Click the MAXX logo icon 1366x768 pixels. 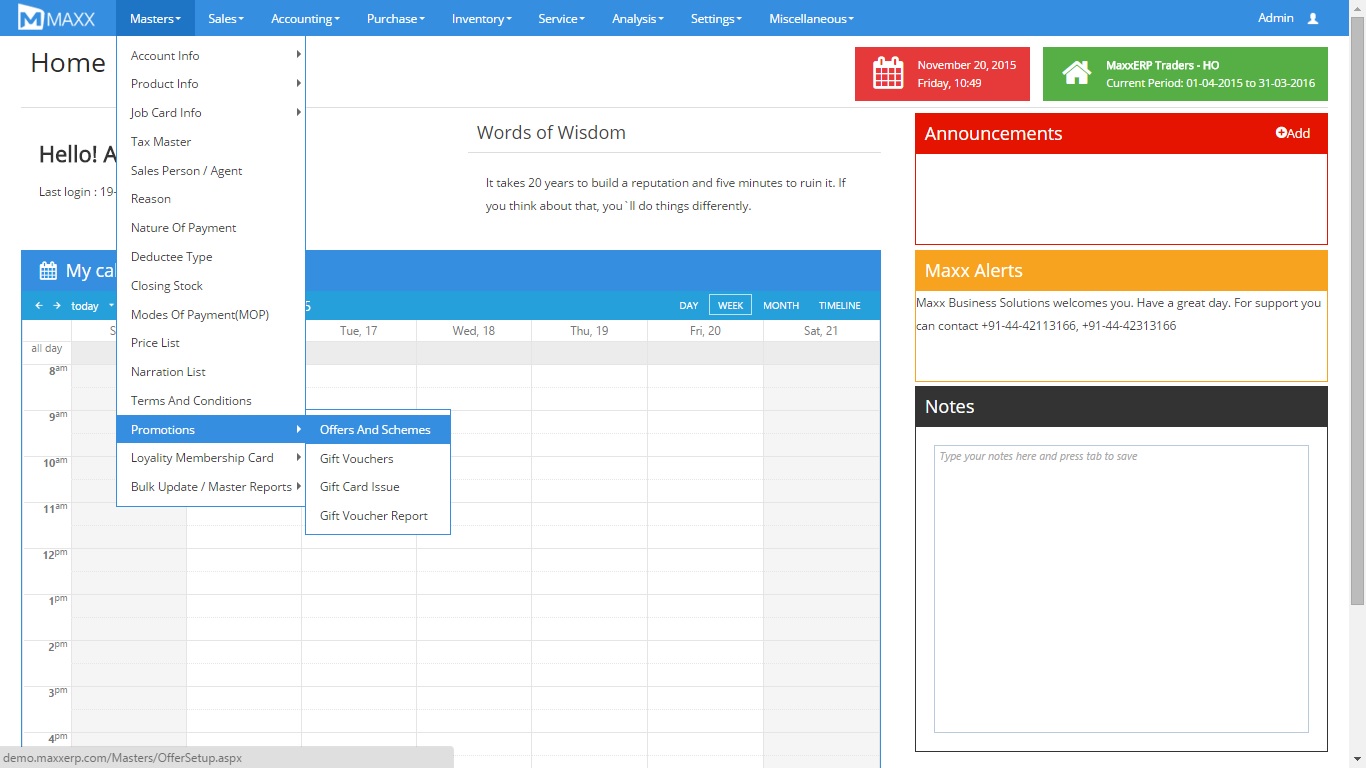point(31,18)
